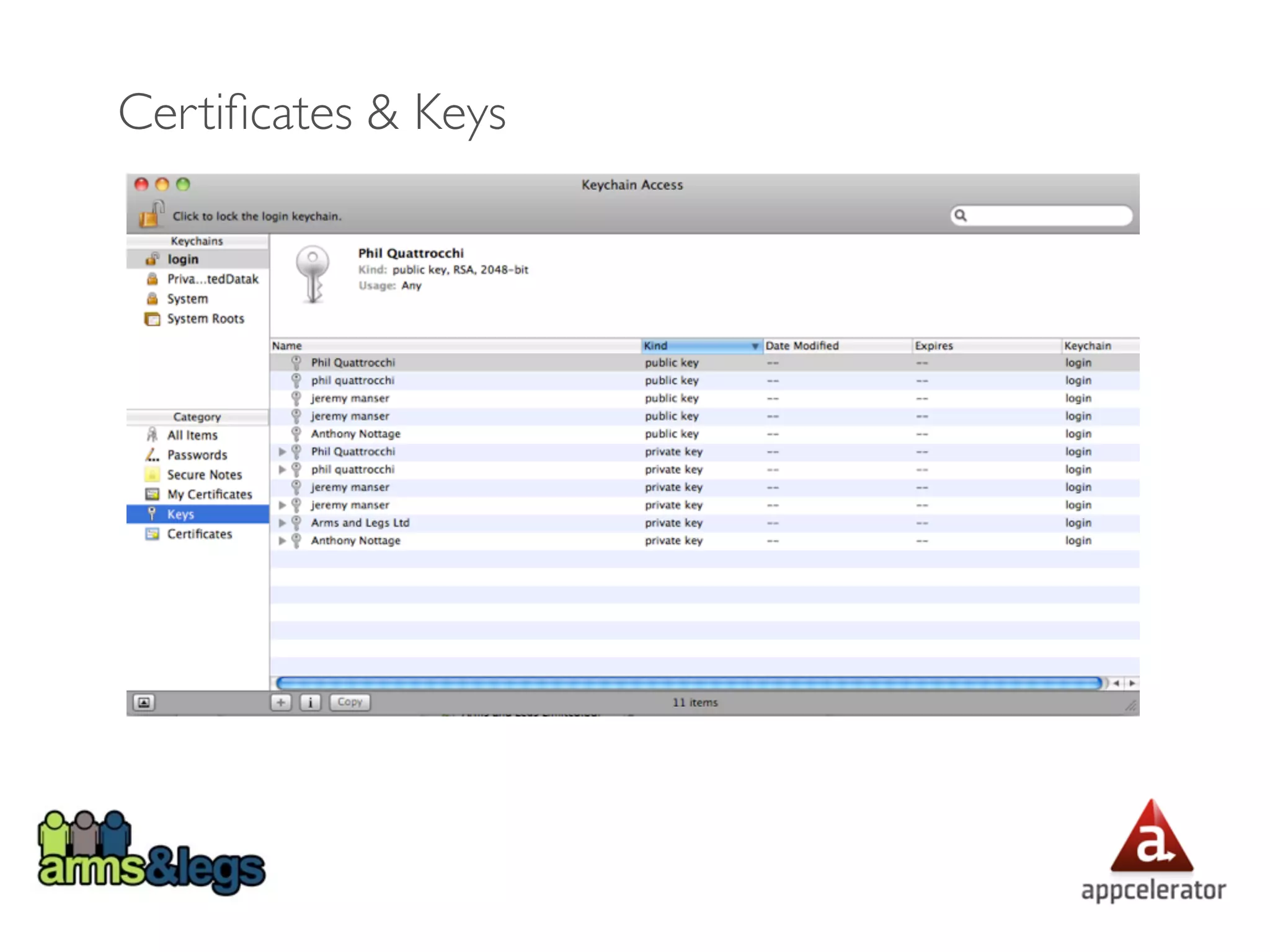Screen dimensions: 1270x952
Task: Click the plus button to add item
Action: 281,702
